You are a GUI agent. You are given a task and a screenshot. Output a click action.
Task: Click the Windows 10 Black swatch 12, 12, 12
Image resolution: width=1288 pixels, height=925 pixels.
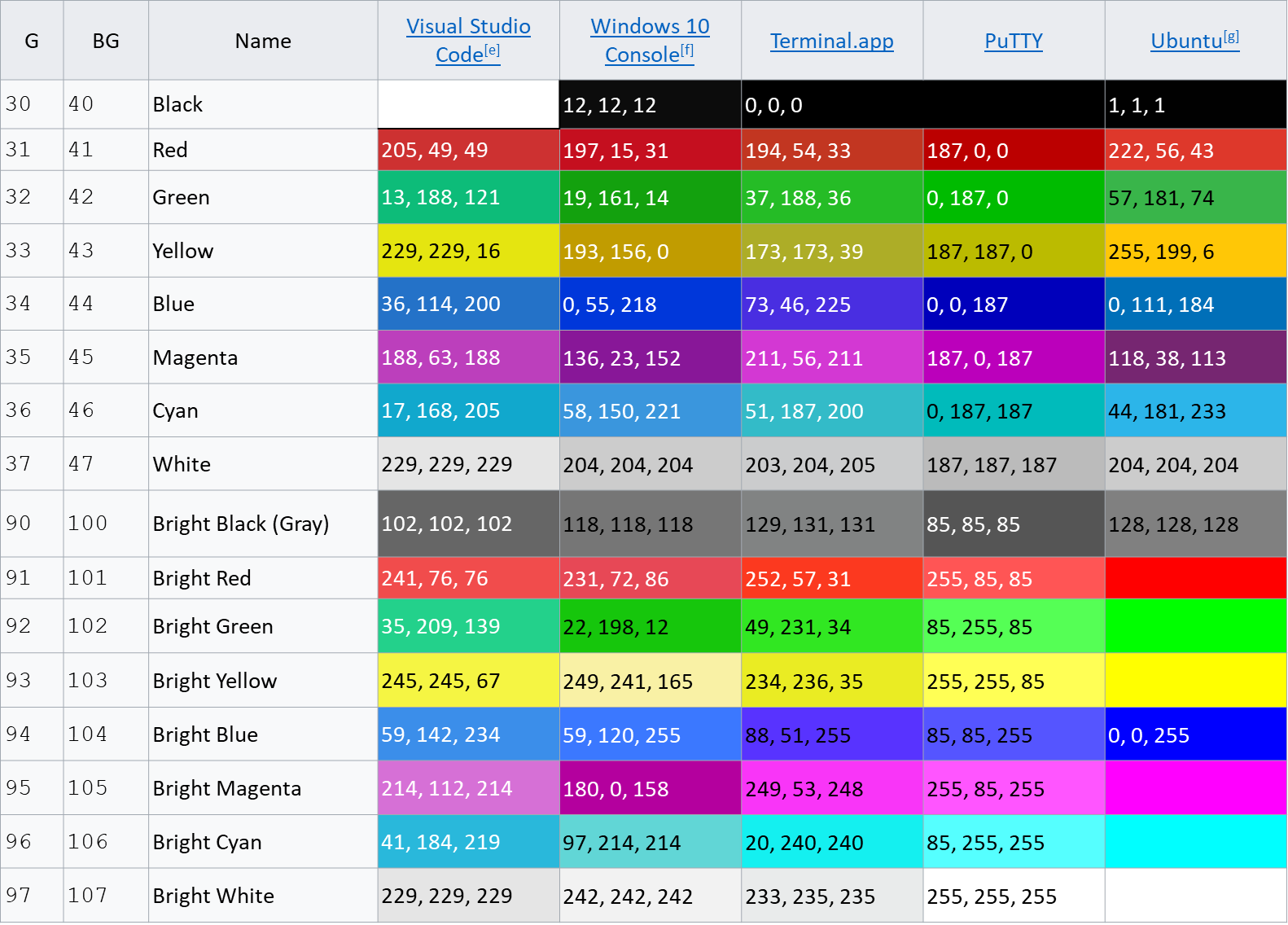[x=651, y=104]
